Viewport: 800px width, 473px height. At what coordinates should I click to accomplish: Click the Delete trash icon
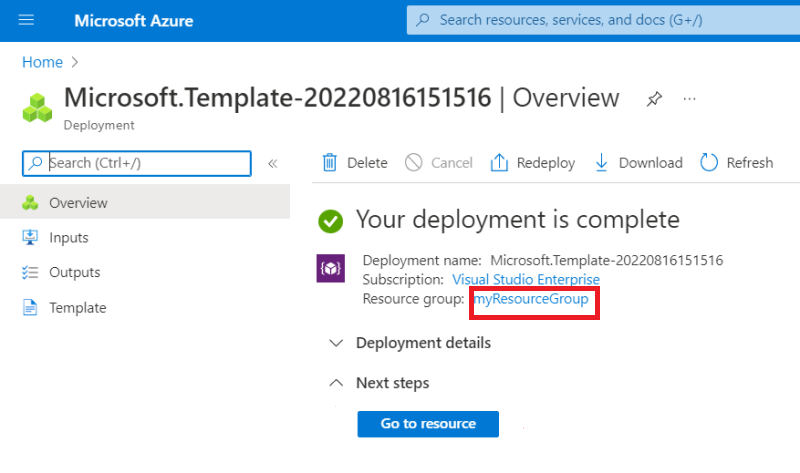329,163
